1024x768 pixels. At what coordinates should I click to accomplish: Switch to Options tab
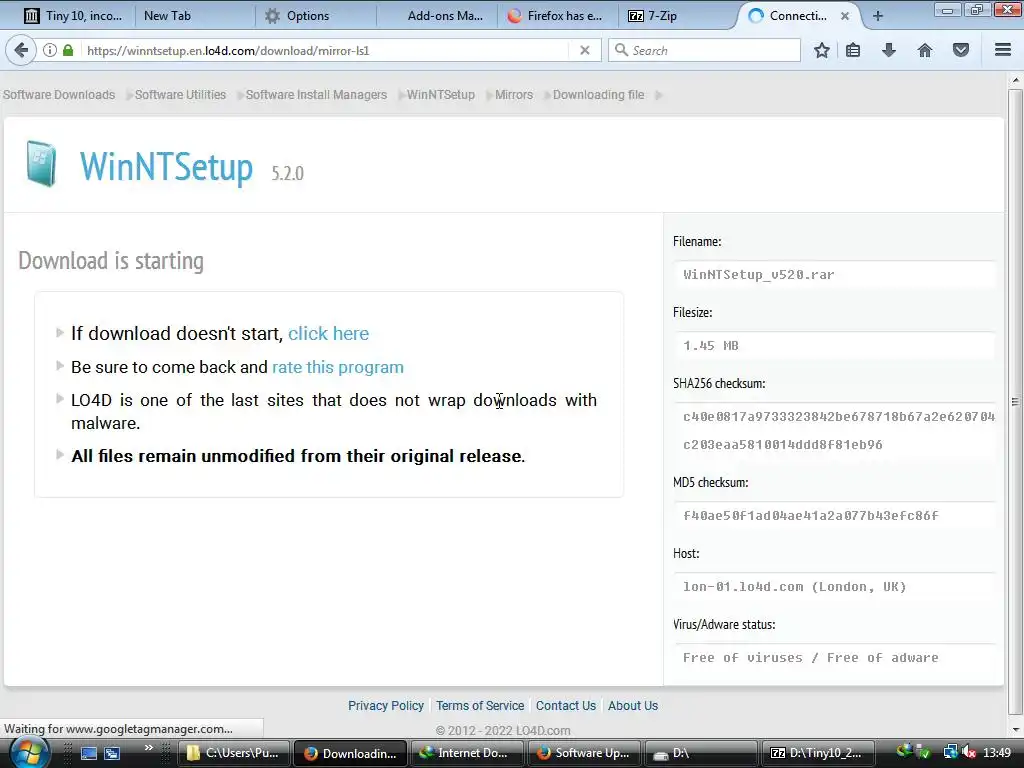(307, 16)
